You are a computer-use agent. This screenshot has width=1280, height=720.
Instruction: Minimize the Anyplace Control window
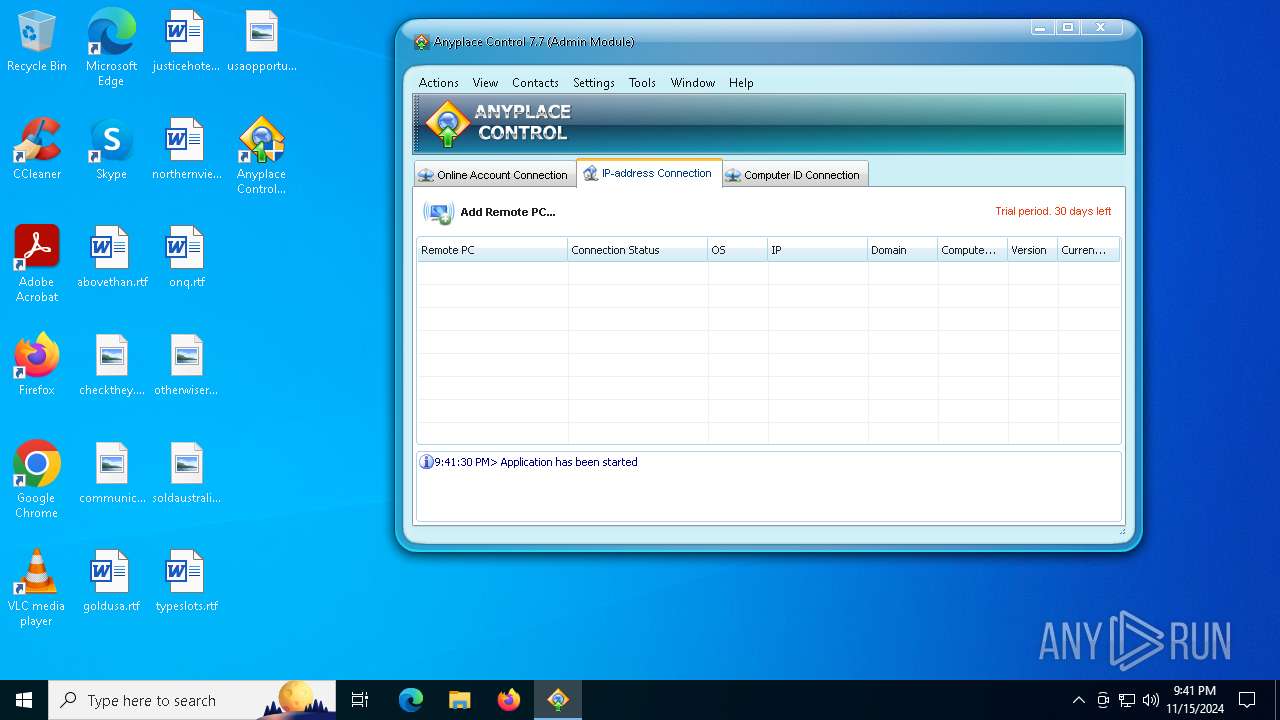pyautogui.click(x=1041, y=28)
